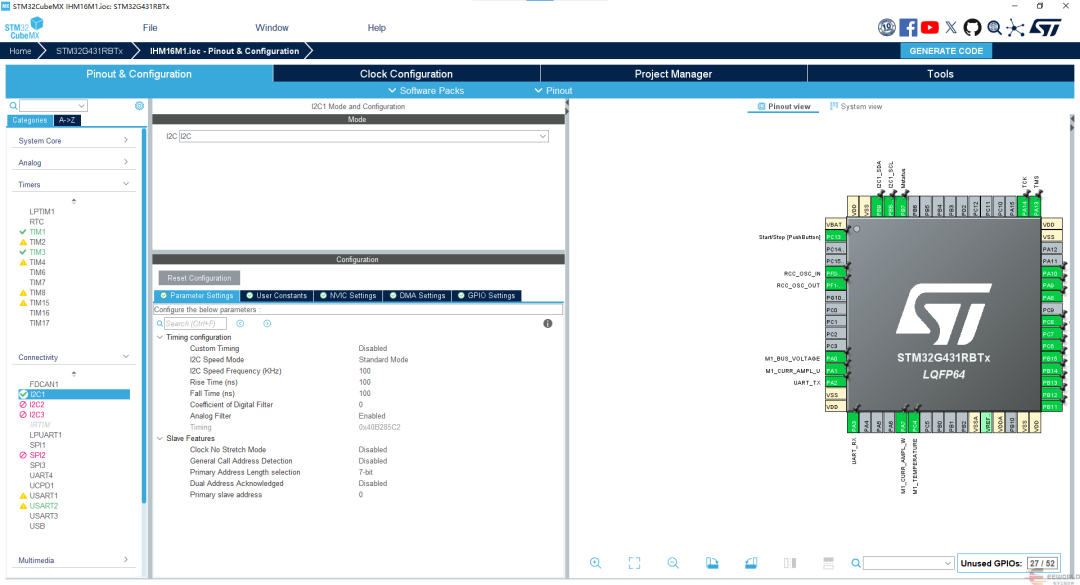Select pin PA14 on the chip
The image size is (1080, 585).
coord(1024,206)
